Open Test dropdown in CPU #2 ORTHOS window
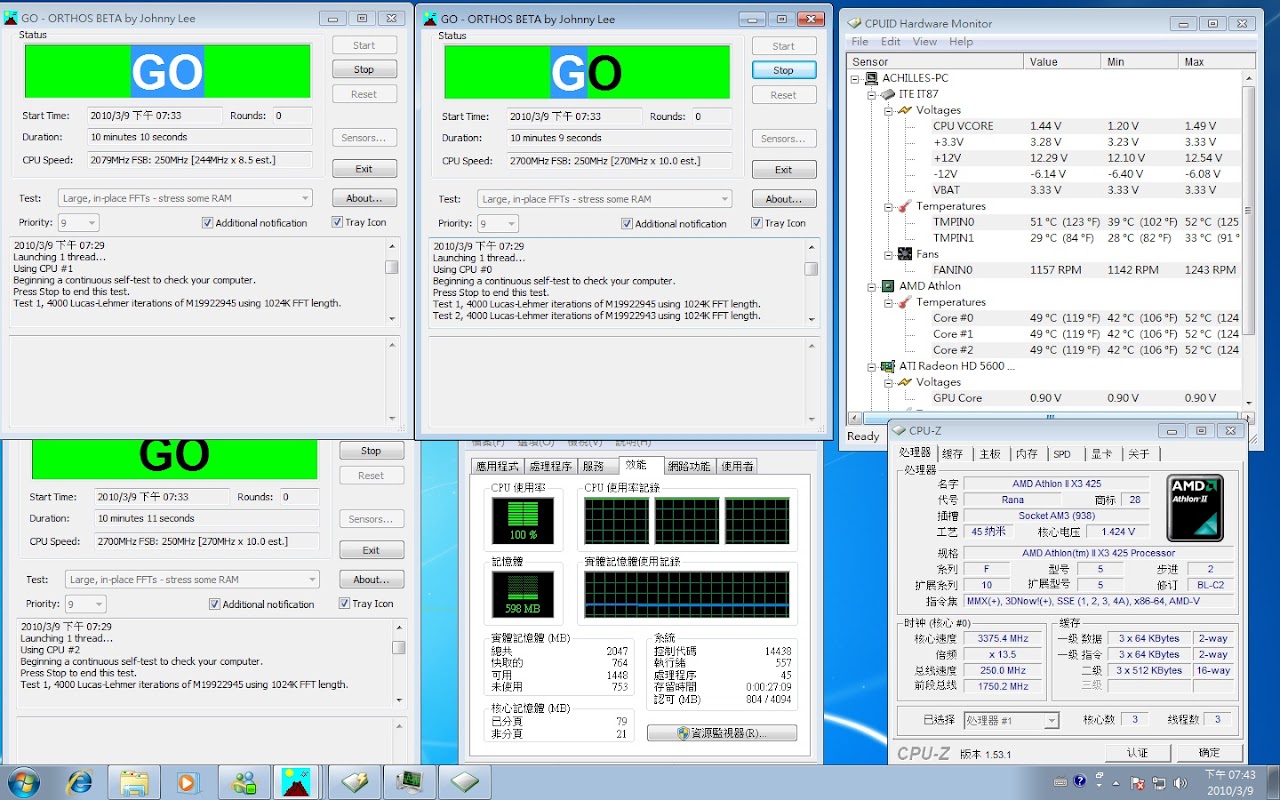Image resolution: width=1280 pixels, height=800 pixels. 192,579
